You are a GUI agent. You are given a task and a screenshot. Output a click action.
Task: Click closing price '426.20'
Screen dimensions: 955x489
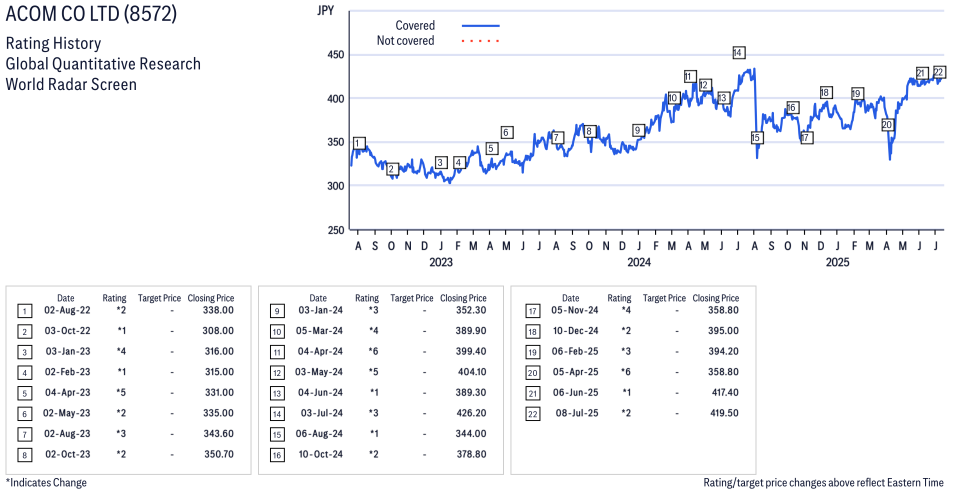click(471, 413)
